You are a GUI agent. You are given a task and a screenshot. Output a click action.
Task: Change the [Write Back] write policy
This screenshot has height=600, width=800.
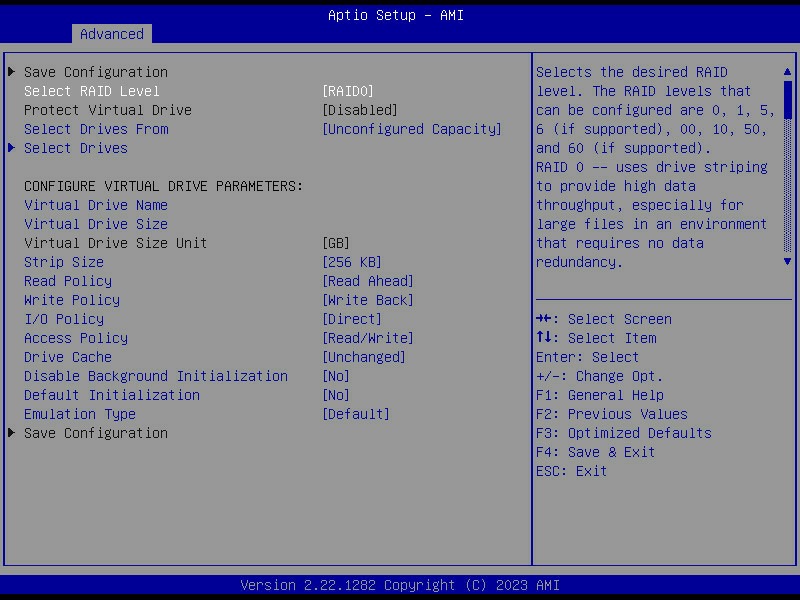point(368,300)
